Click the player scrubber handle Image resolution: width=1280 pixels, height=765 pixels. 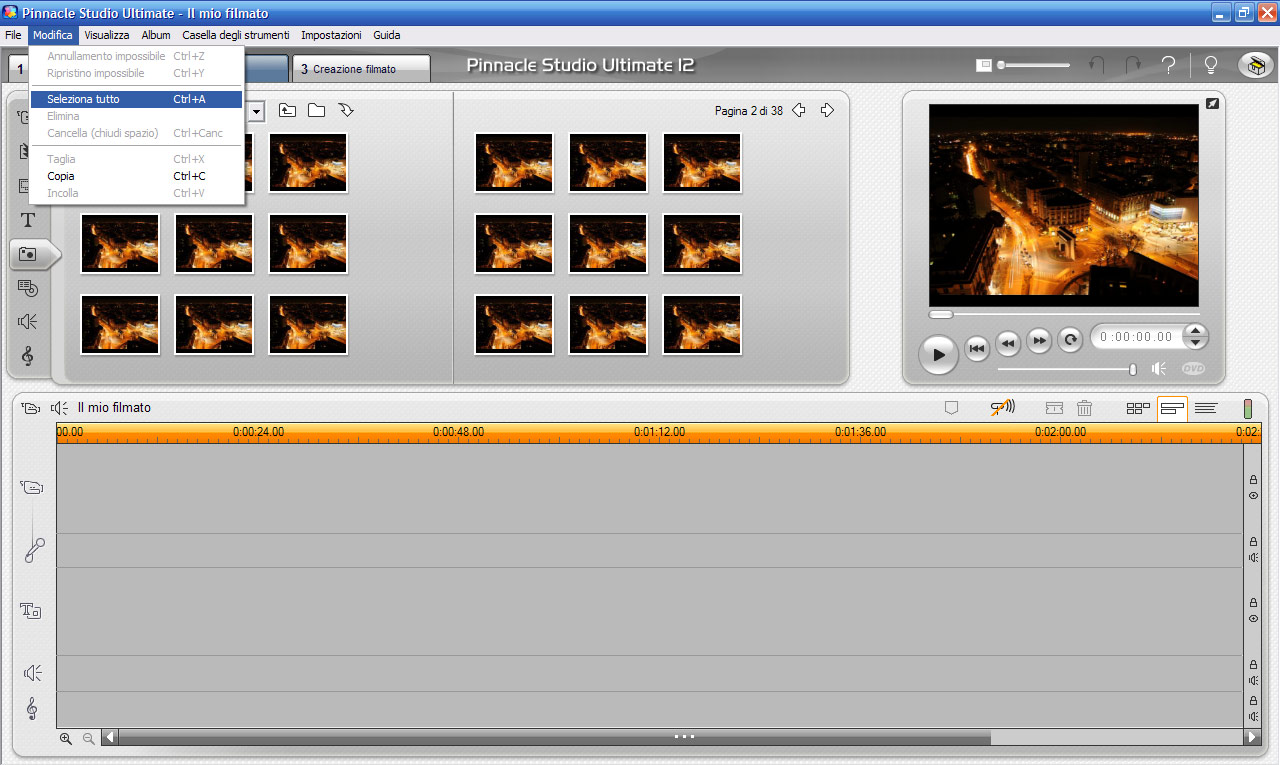point(940,314)
